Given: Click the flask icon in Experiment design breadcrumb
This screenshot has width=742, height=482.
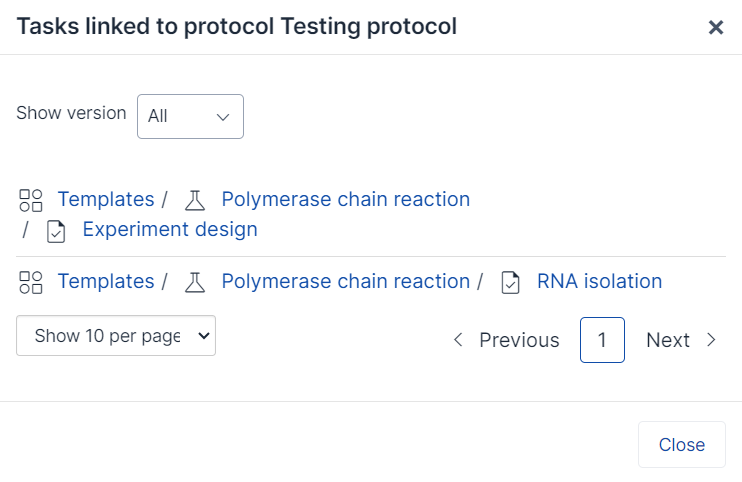Looking at the screenshot, I should [x=195, y=200].
